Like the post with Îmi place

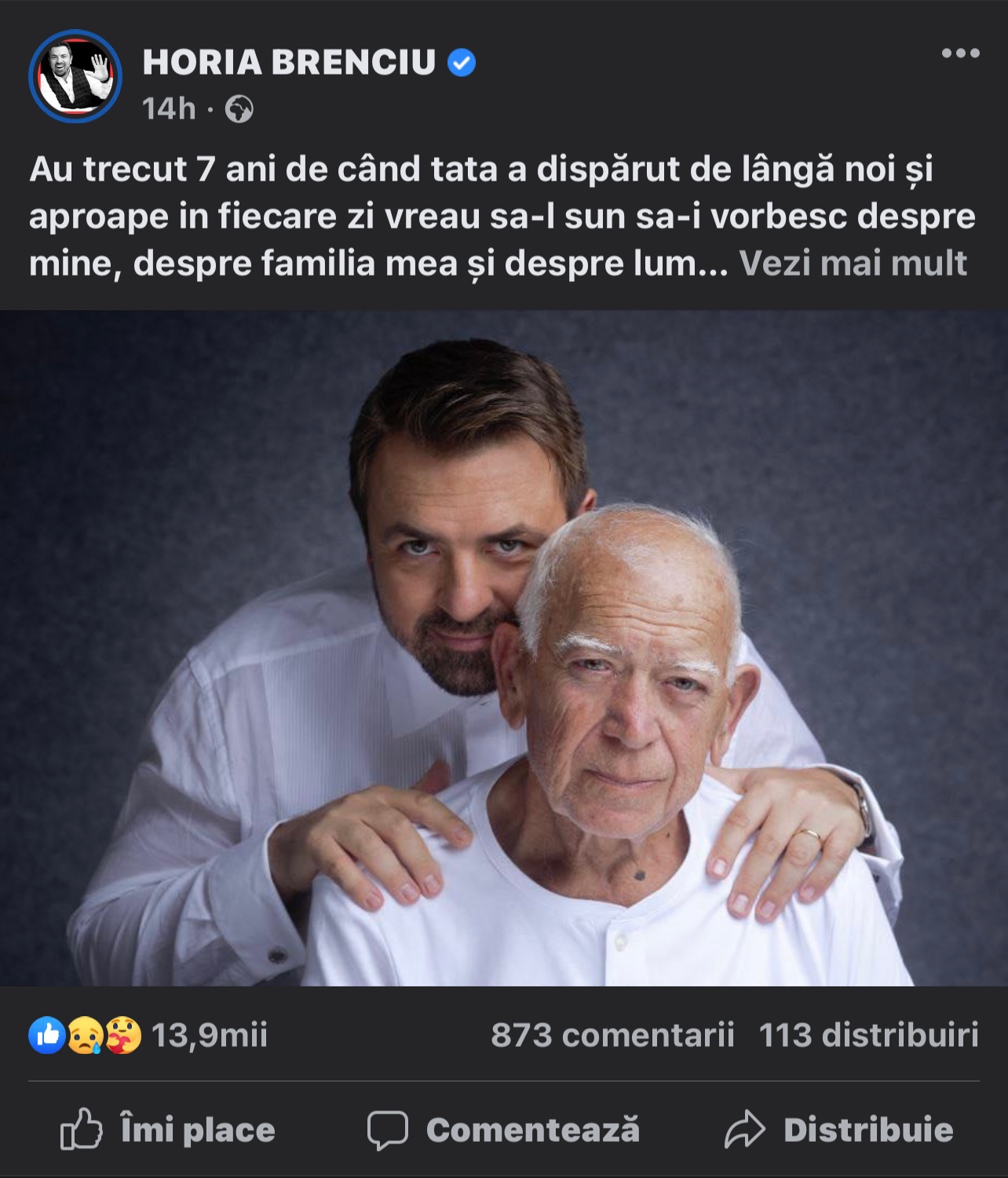198,1130
